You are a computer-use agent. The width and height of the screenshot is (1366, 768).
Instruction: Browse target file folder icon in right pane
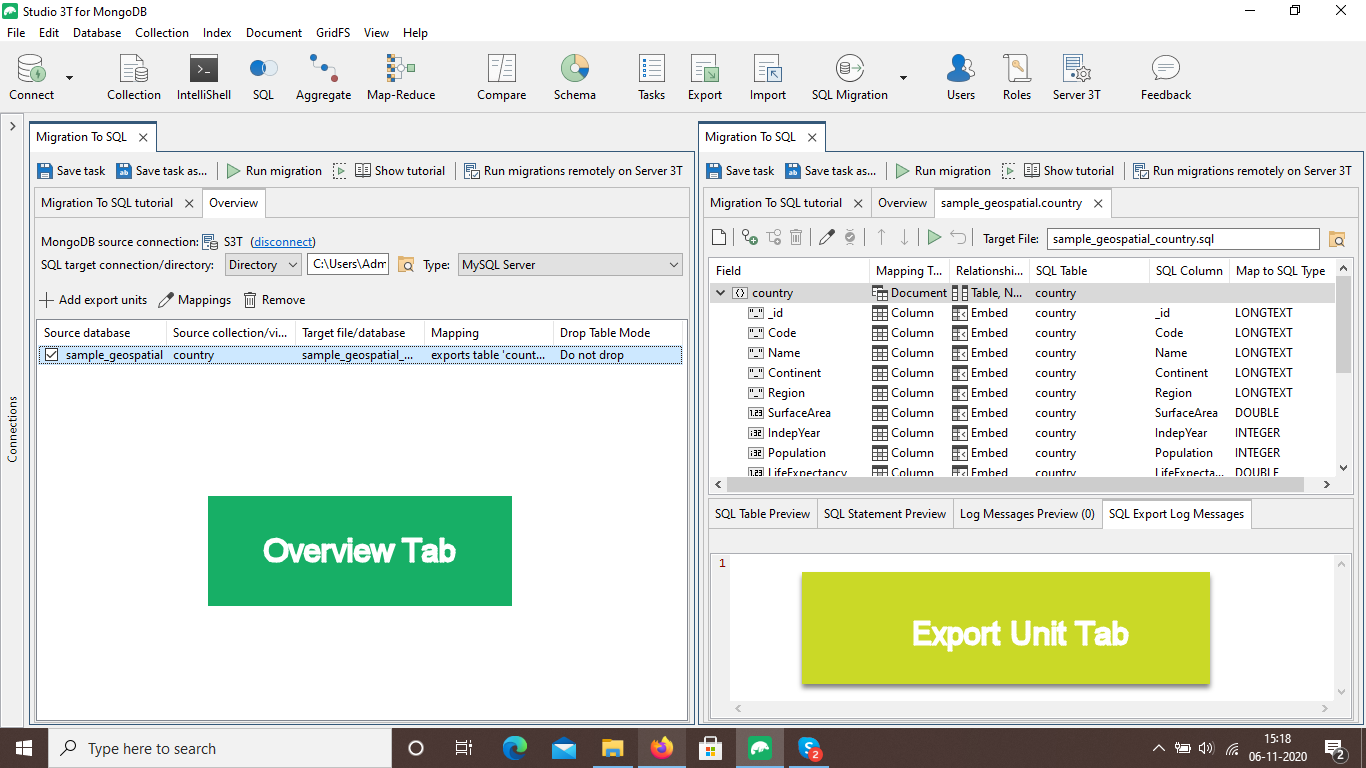point(1337,239)
